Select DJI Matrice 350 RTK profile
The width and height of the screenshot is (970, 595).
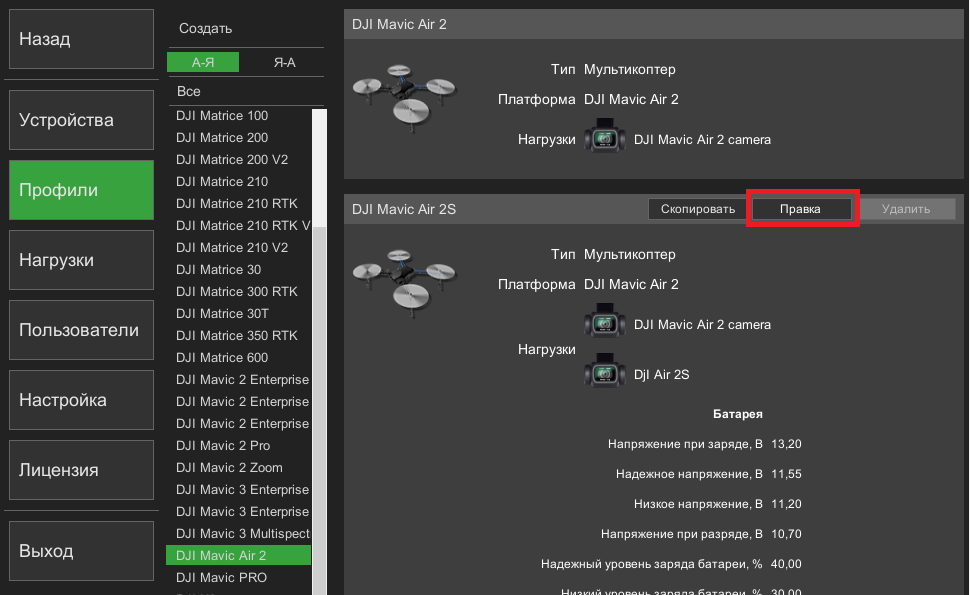[239, 335]
